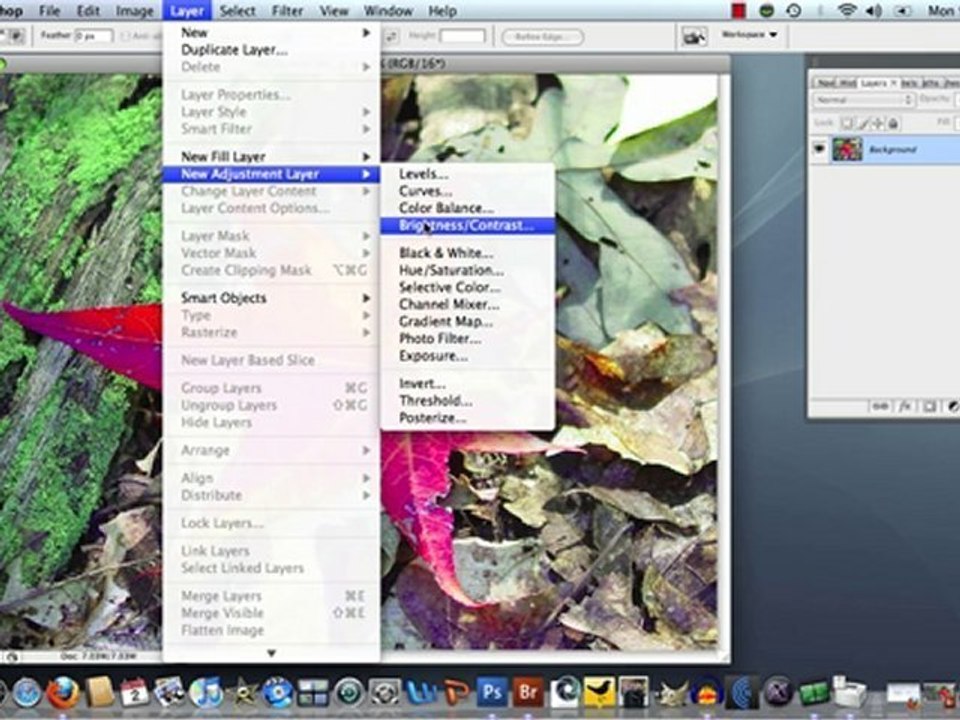
Task: Click the add layer mask icon
Action: [x=929, y=407]
